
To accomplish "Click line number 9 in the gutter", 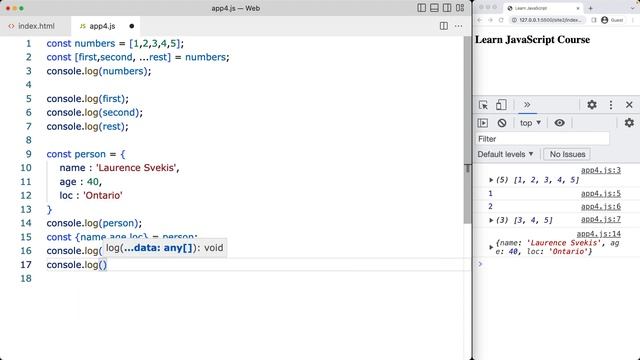I will point(28,154).
